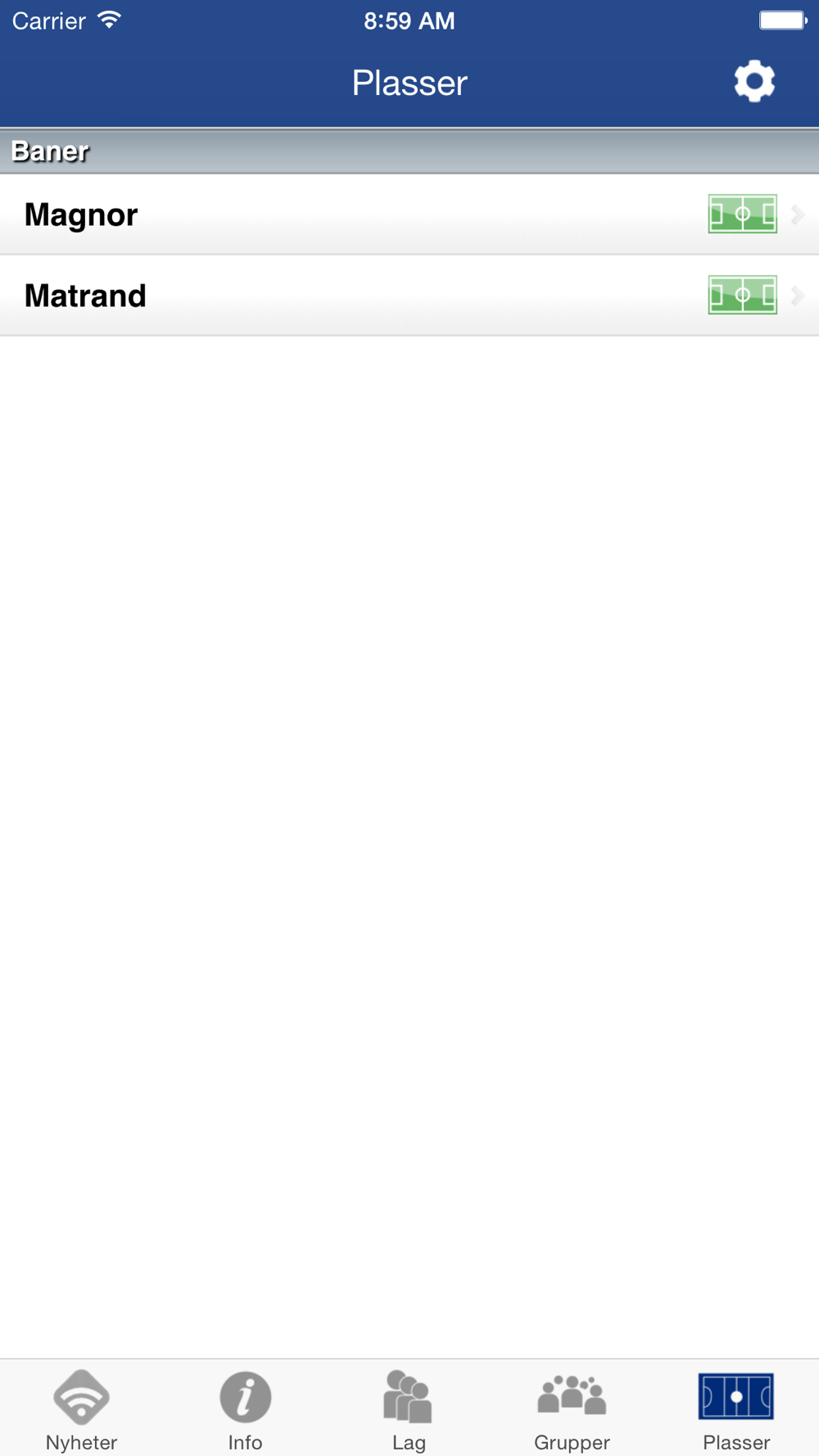Open the Magnor venue entry
Image resolution: width=819 pixels, height=1456 pixels.
[409, 215]
